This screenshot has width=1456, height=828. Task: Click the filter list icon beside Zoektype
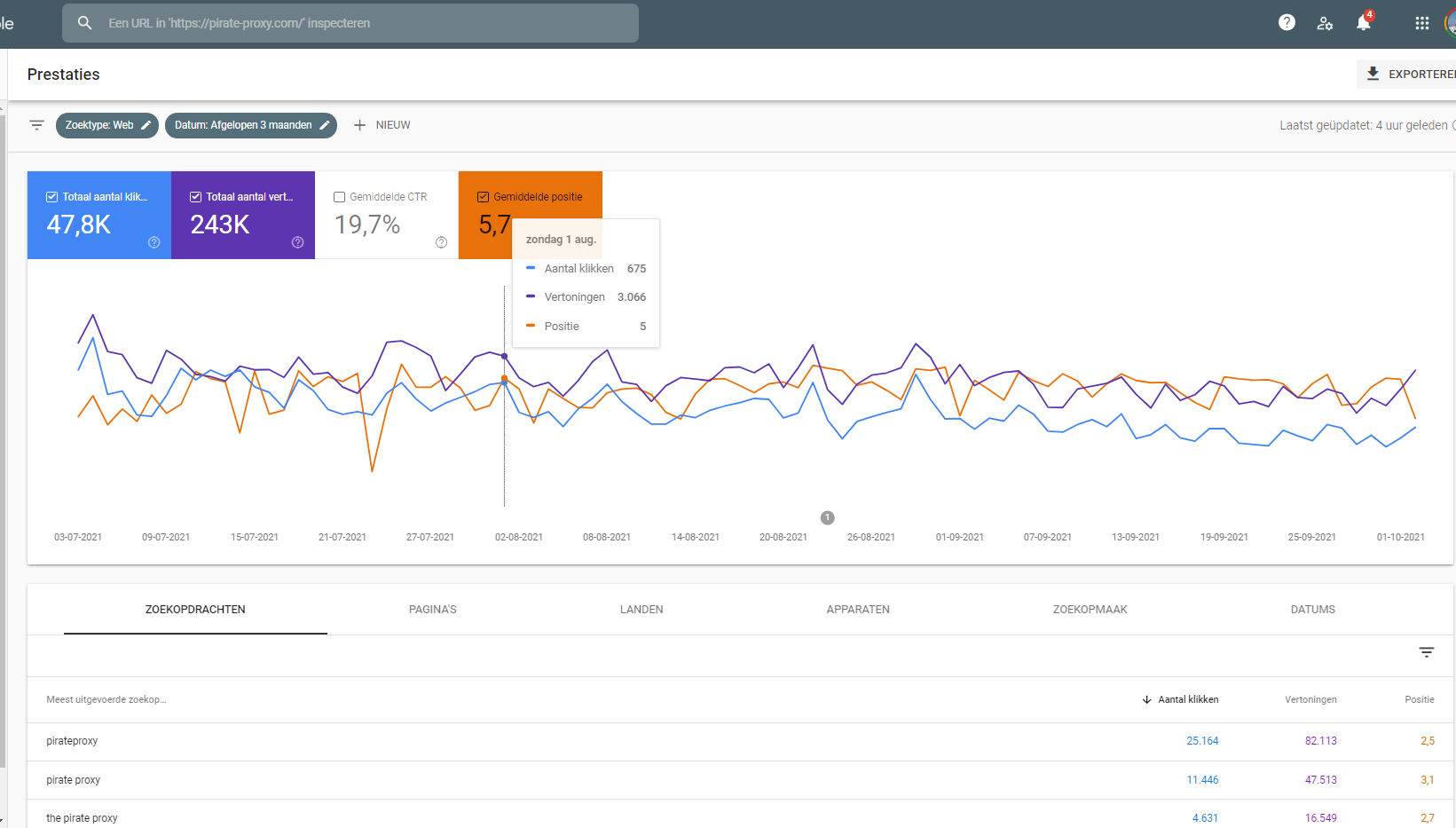(x=36, y=125)
